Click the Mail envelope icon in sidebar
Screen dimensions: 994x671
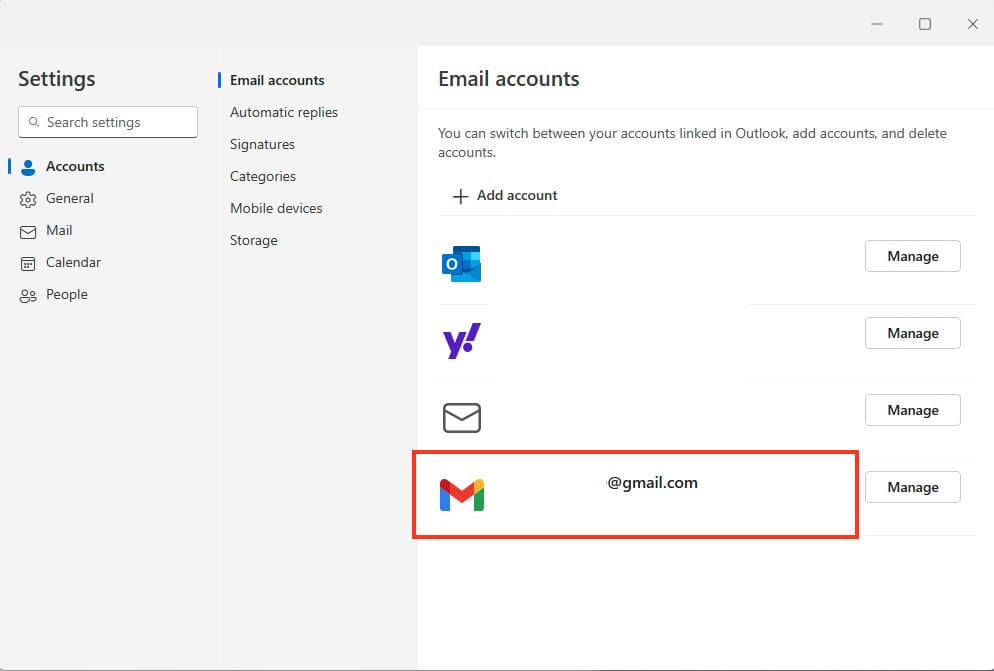tap(28, 232)
